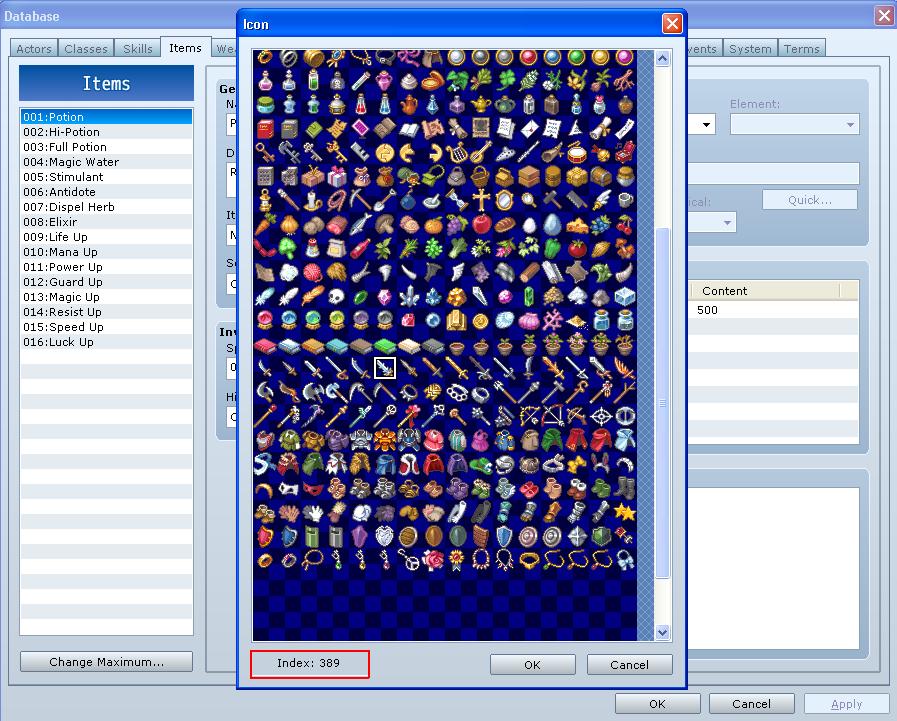The width and height of the screenshot is (897, 721).
Task: Open the Element dropdown
Action: coord(795,124)
